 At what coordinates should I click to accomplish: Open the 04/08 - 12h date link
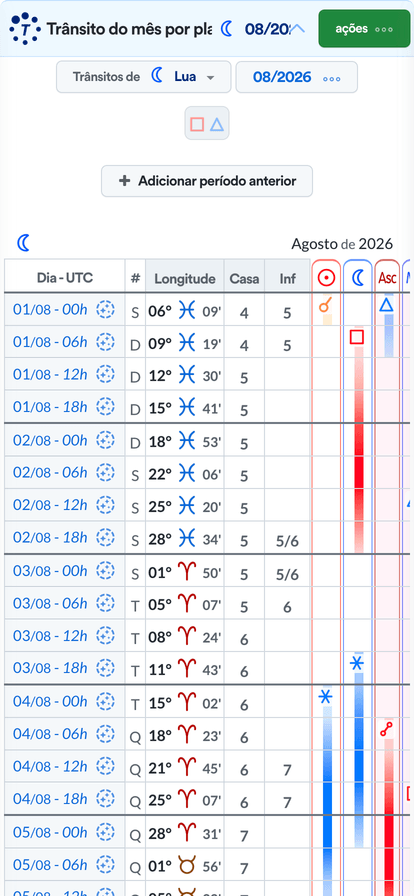click(50, 766)
